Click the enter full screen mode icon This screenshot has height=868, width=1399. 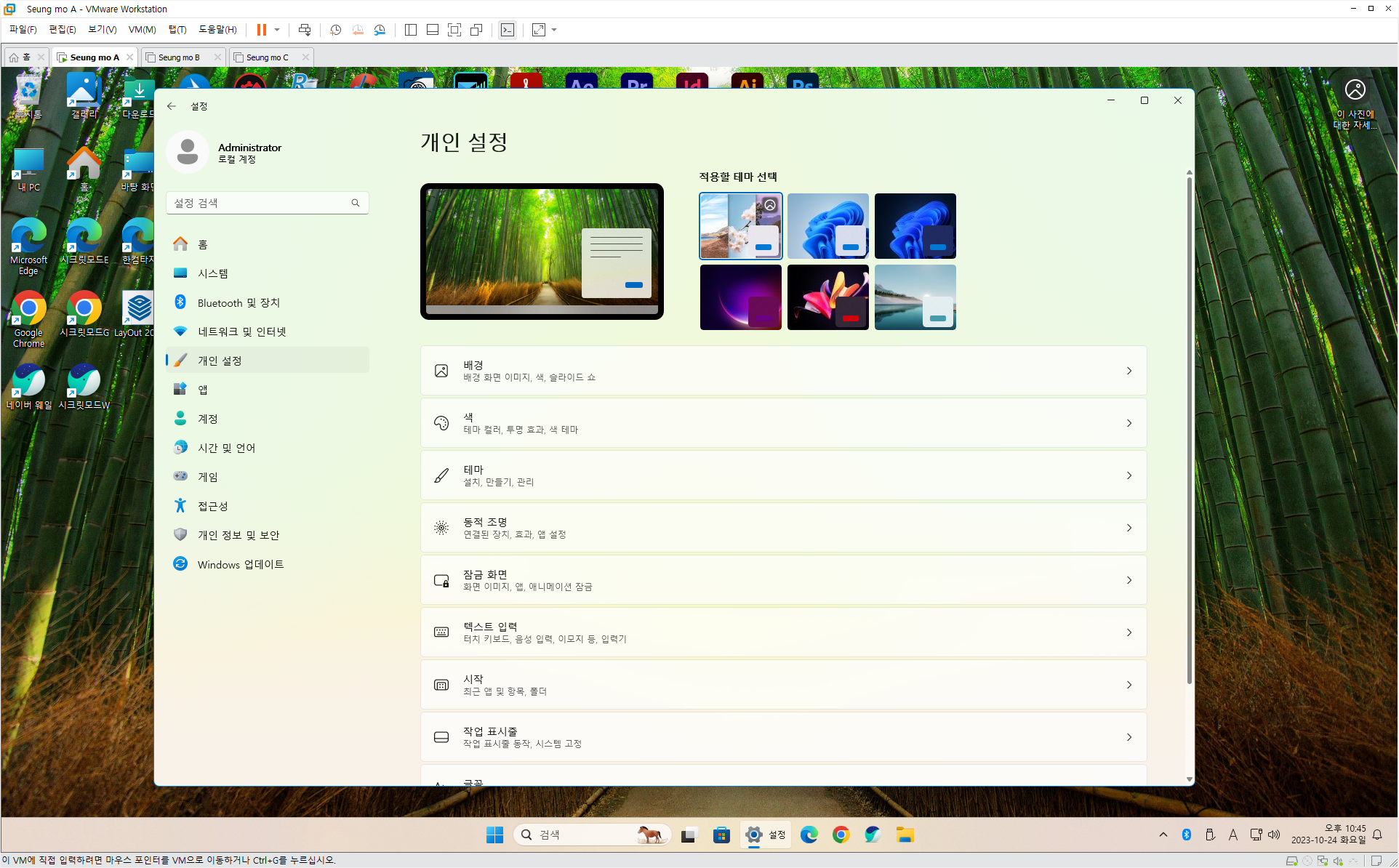[454, 30]
